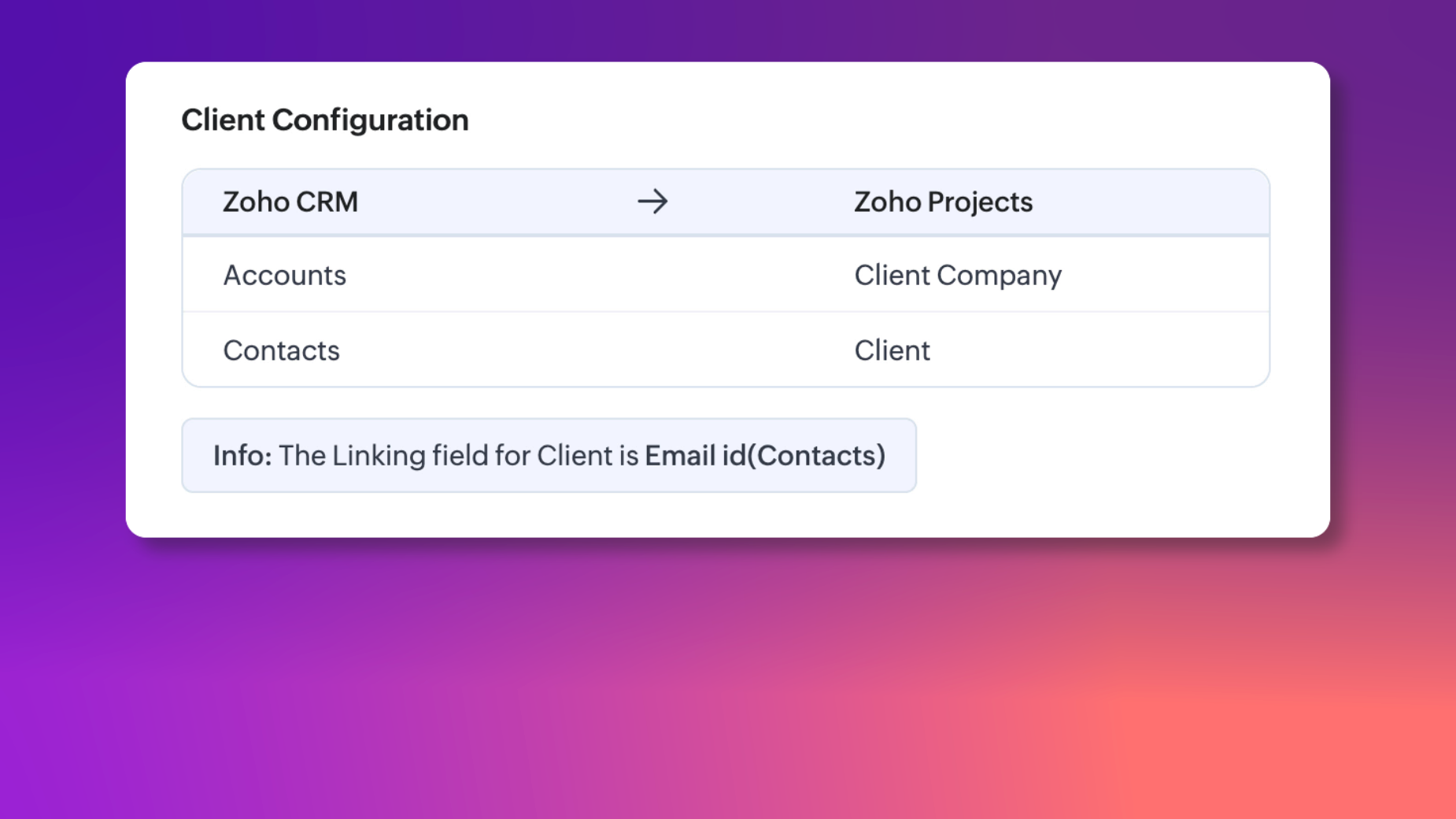
Task: Click the Client Company mapping cell
Action: click(958, 276)
